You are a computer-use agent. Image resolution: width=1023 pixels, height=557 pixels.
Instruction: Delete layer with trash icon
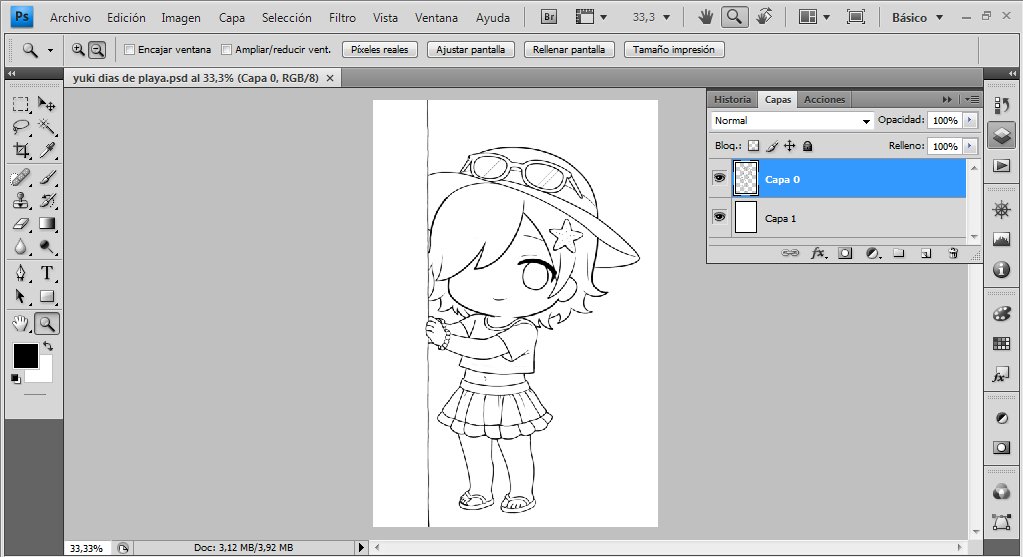tap(953, 253)
